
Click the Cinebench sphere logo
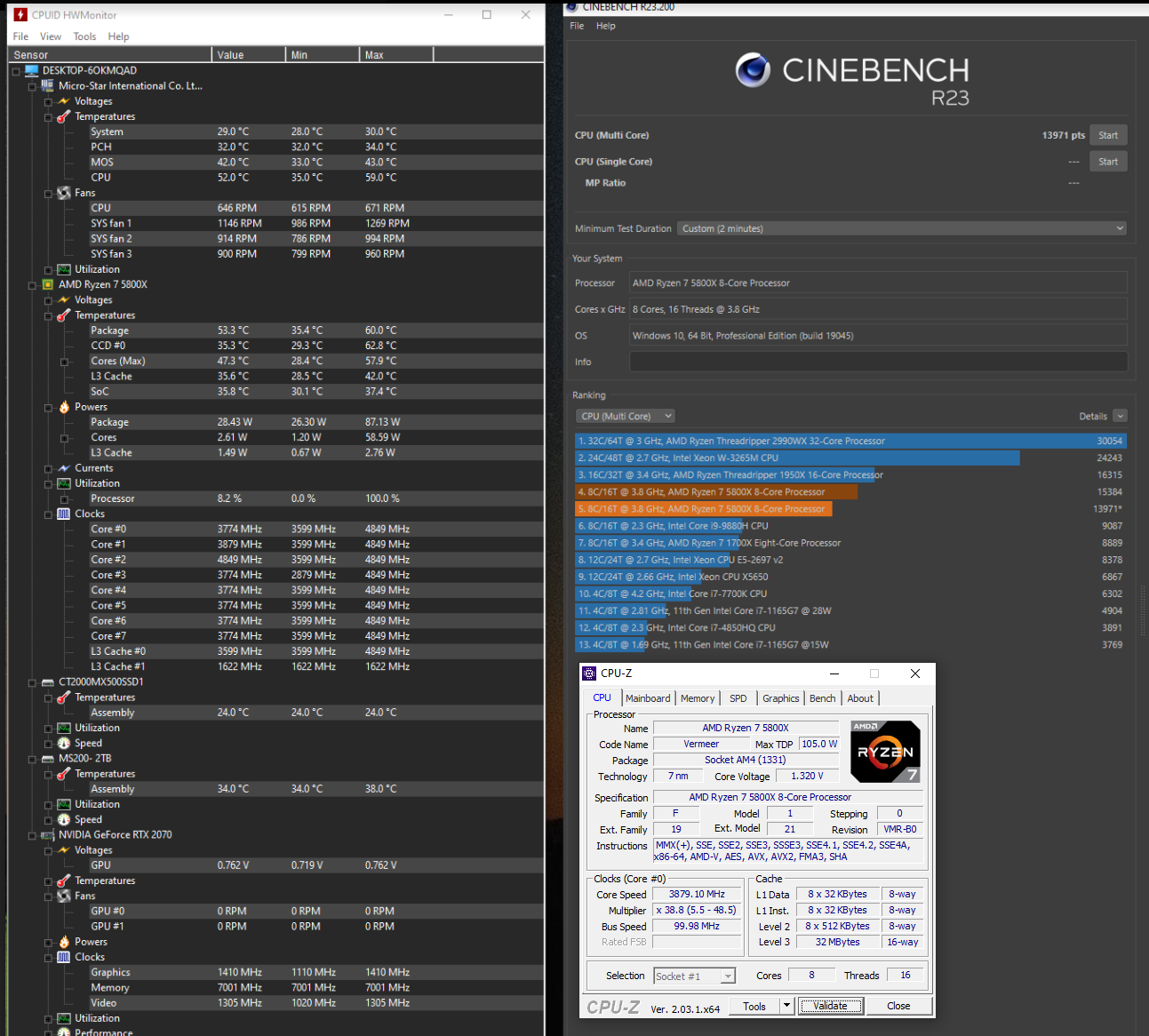(x=753, y=70)
